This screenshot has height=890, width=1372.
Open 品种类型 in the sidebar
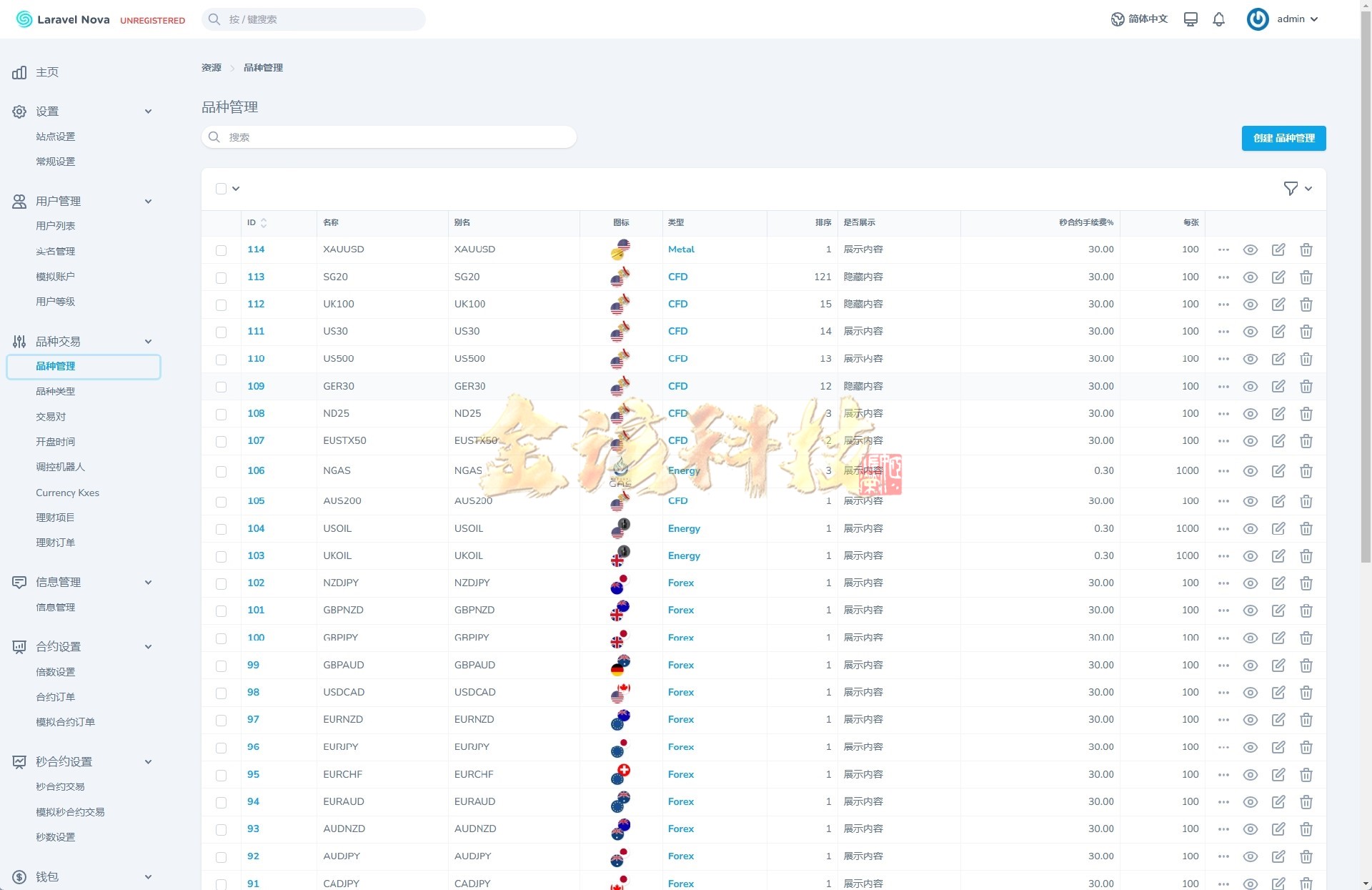[56, 391]
